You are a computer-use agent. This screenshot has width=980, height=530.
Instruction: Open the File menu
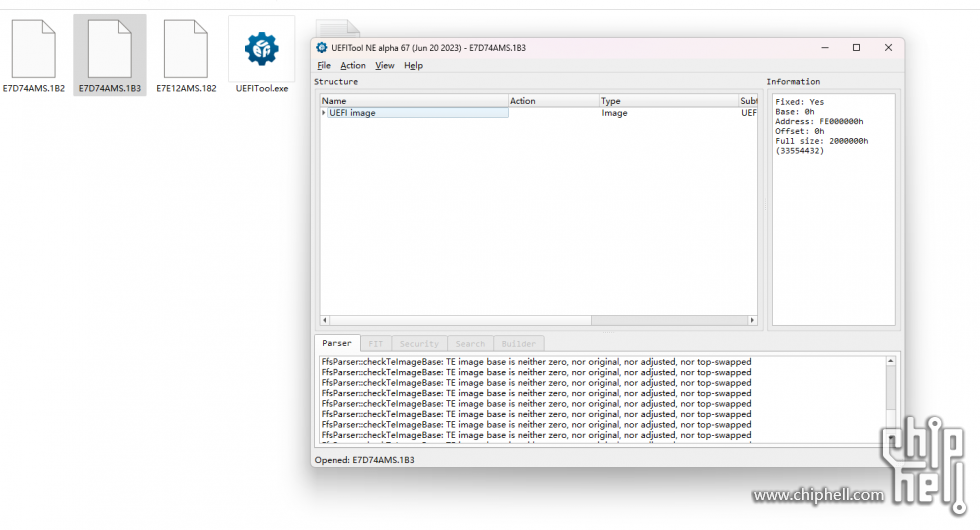(x=324, y=66)
